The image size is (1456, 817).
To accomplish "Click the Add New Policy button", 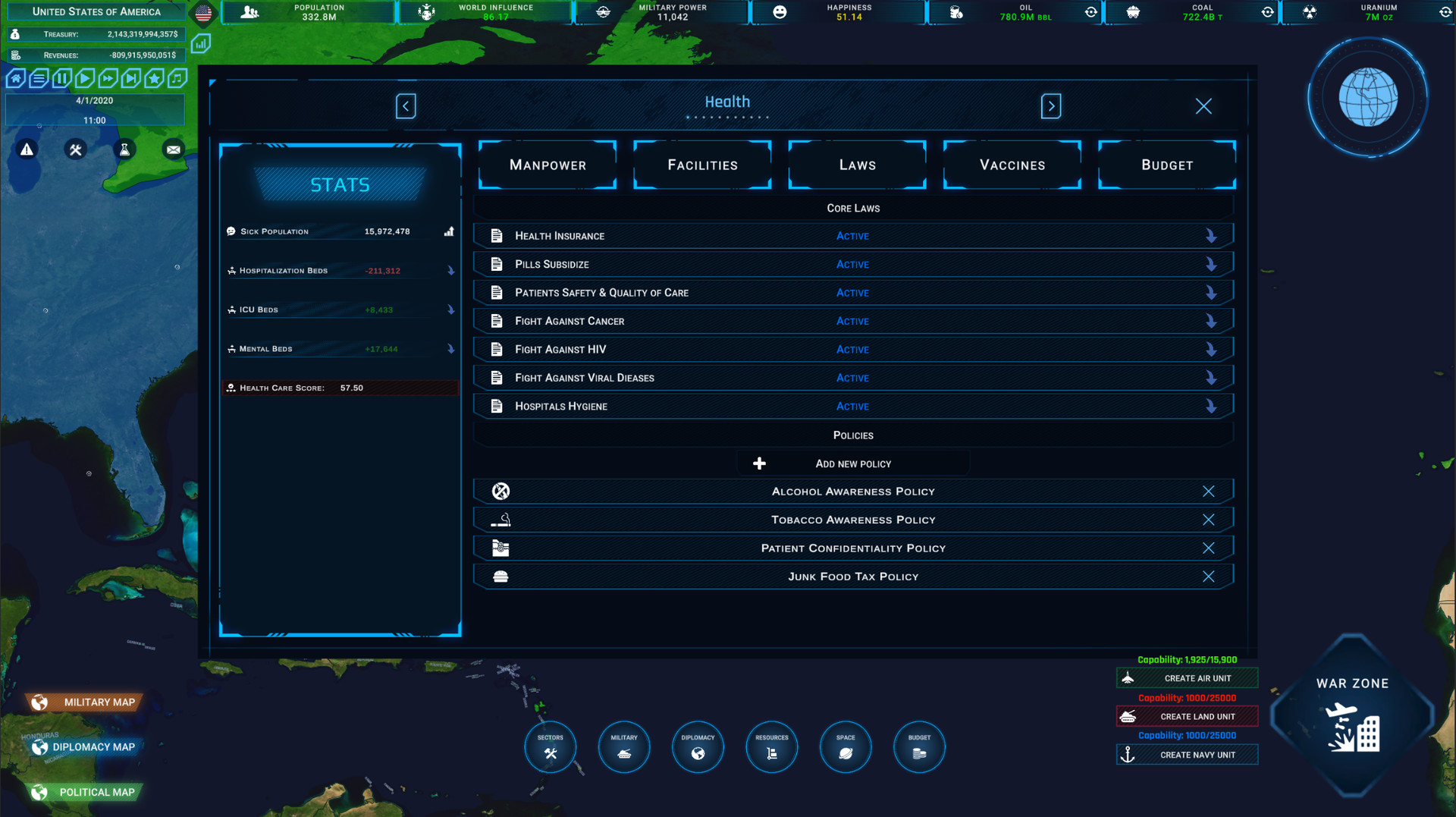I will pos(852,463).
